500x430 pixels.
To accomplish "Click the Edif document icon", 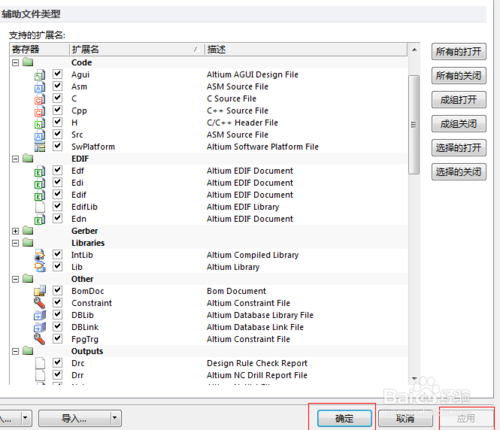I will point(40,195).
